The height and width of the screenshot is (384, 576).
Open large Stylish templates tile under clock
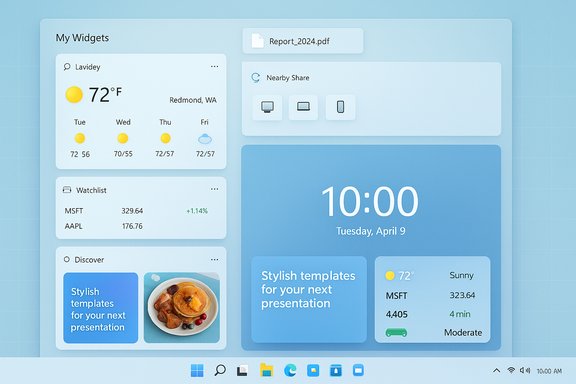(x=309, y=299)
